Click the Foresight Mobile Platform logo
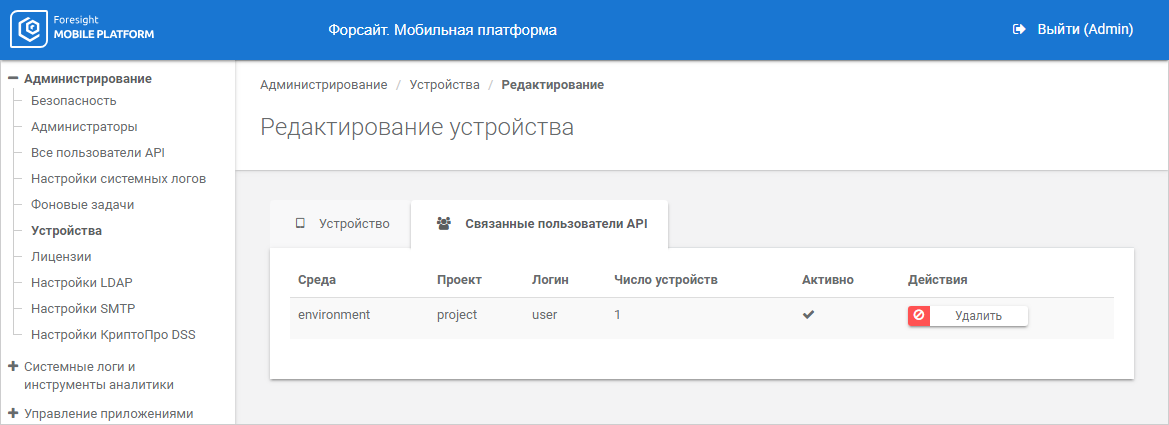 pos(83,30)
